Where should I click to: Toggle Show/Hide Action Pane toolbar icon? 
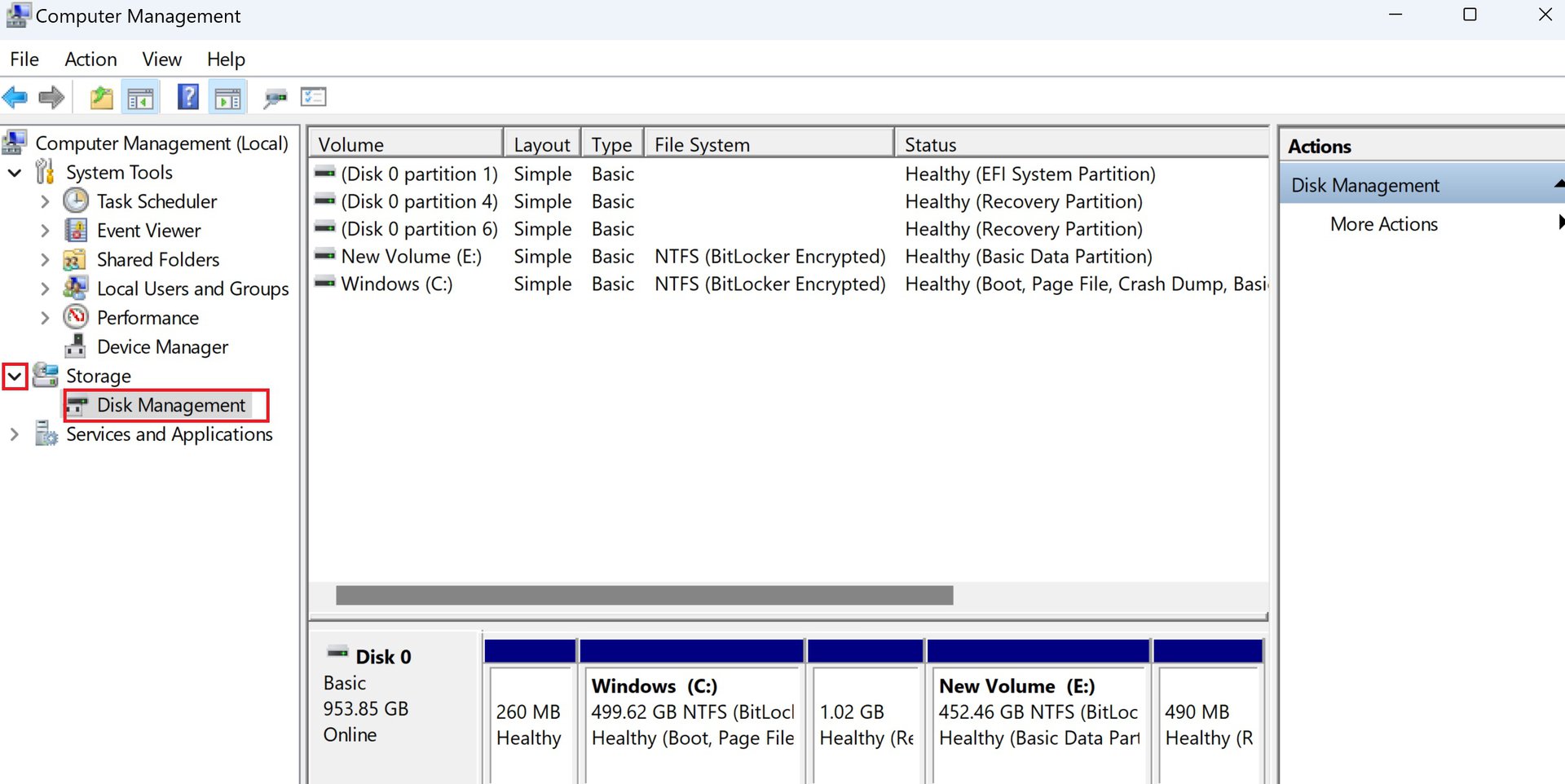[x=227, y=98]
